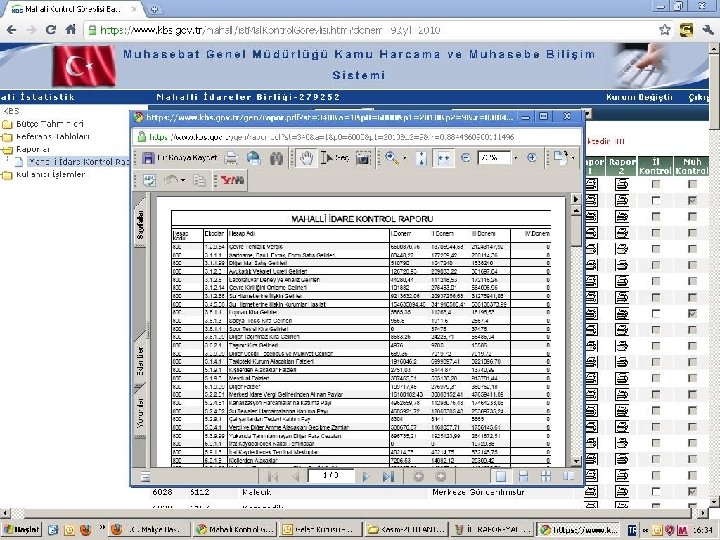Click the Kurum Değiştir link
This screenshot has width=720, height=540.
tap(639, 97)
